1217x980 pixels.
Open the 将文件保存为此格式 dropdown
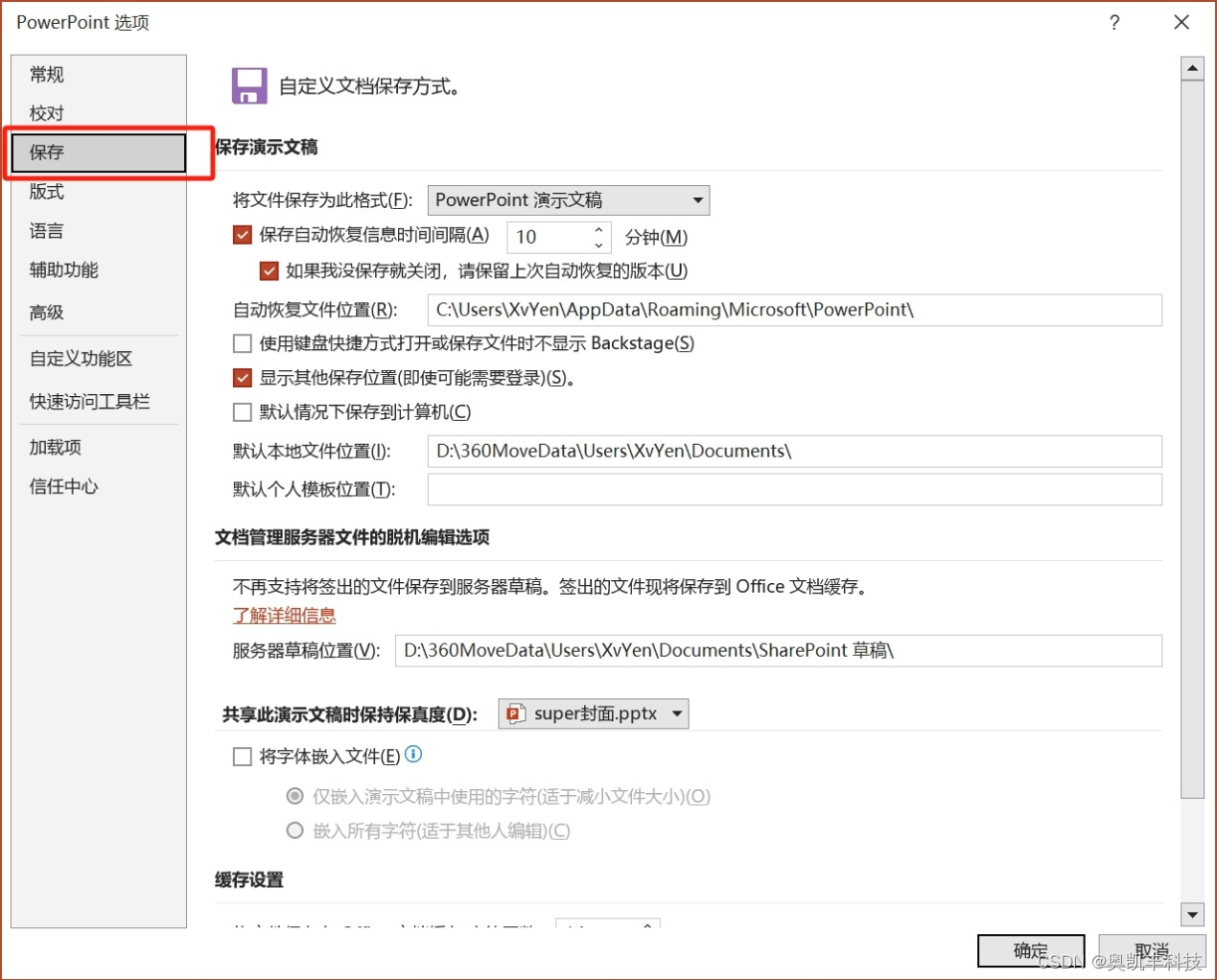click(569, 200)
